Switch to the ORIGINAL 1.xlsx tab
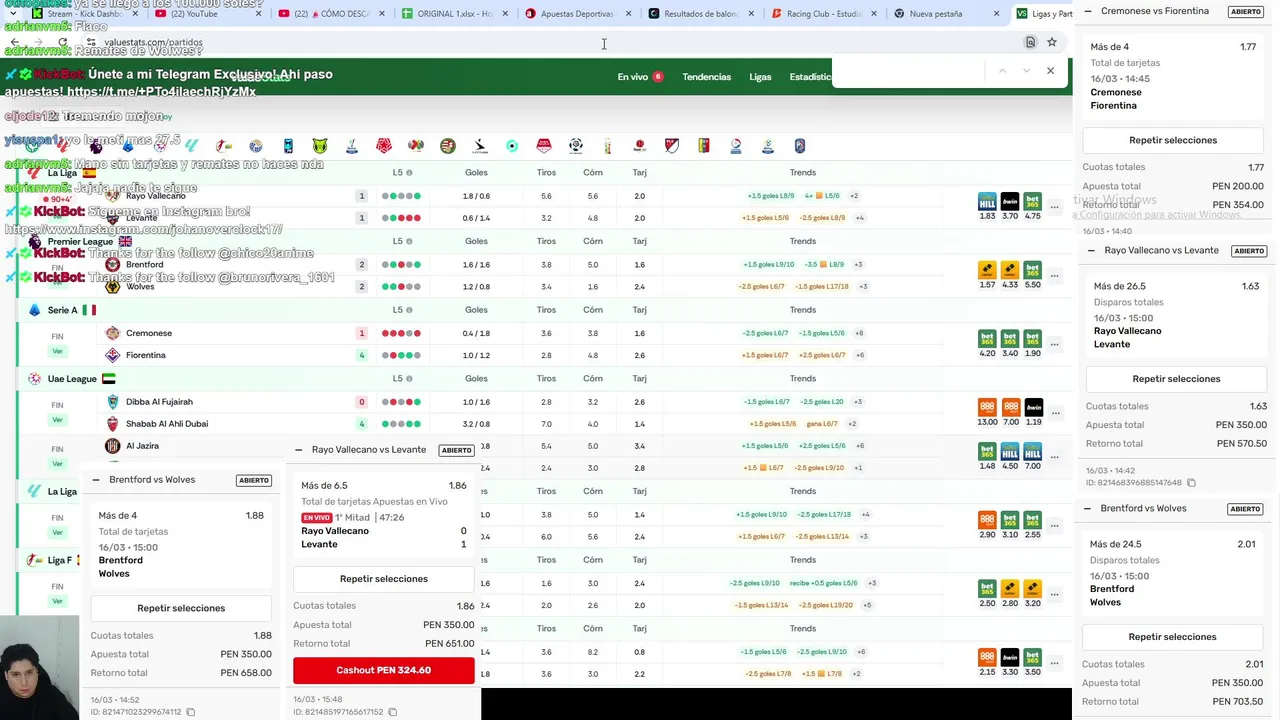Screen dimensions: 1280x720 pos(454,14)
